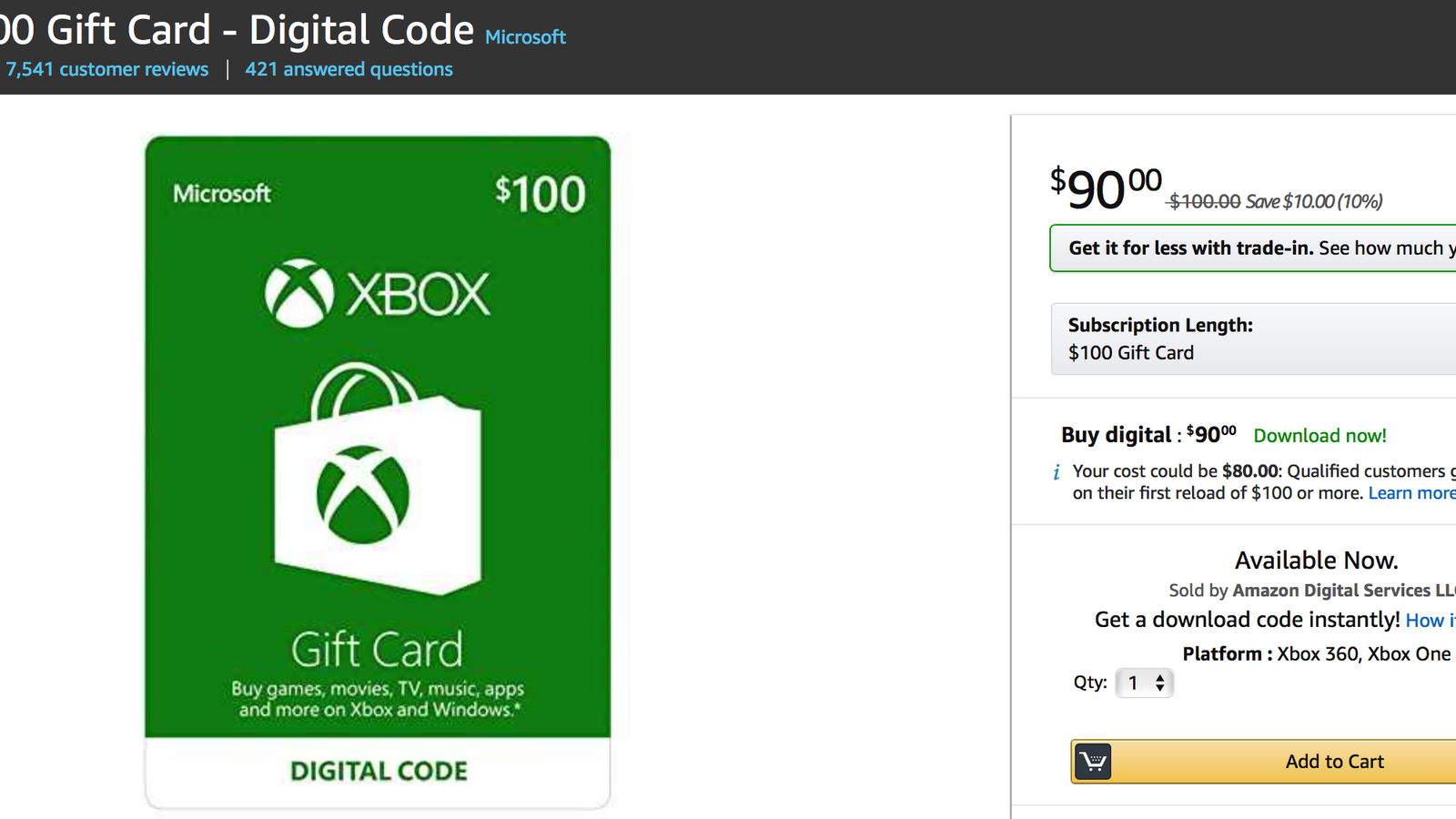Open the Qty quantity dropdown

[1145, 682]
